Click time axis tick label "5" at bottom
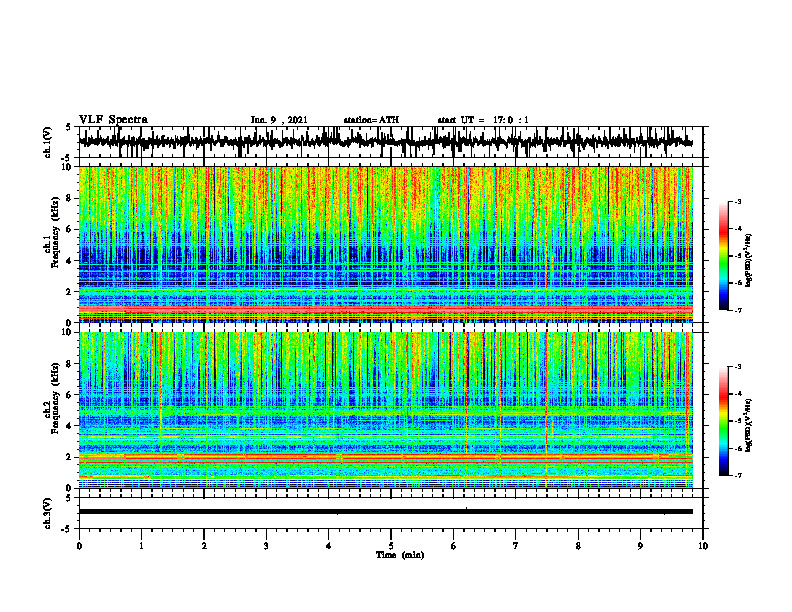 click(x=391, y=546)
